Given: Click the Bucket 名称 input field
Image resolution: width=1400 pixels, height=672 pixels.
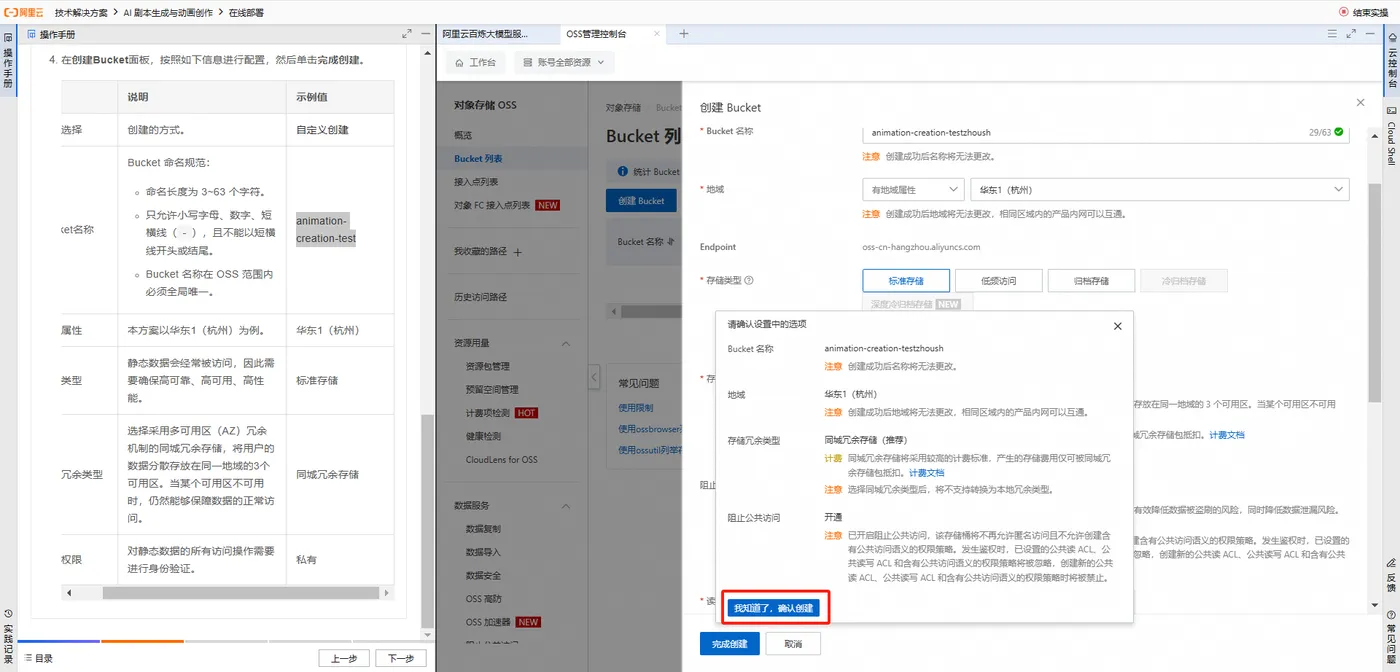Looking at the screenshot, I should 1105,132.
